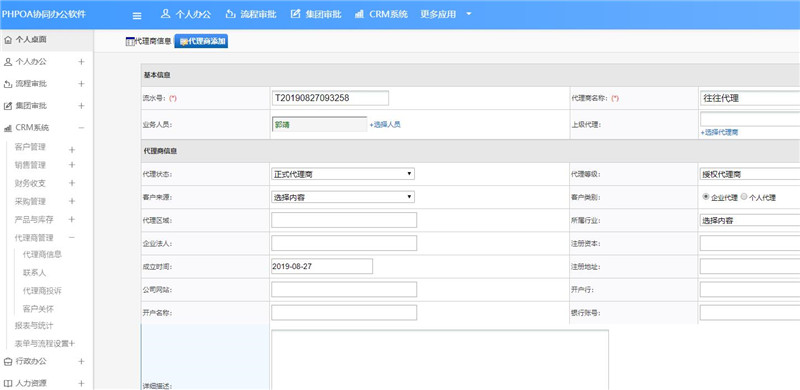Click the 业务人员 field showing 郭靖

tap(319, 125)
